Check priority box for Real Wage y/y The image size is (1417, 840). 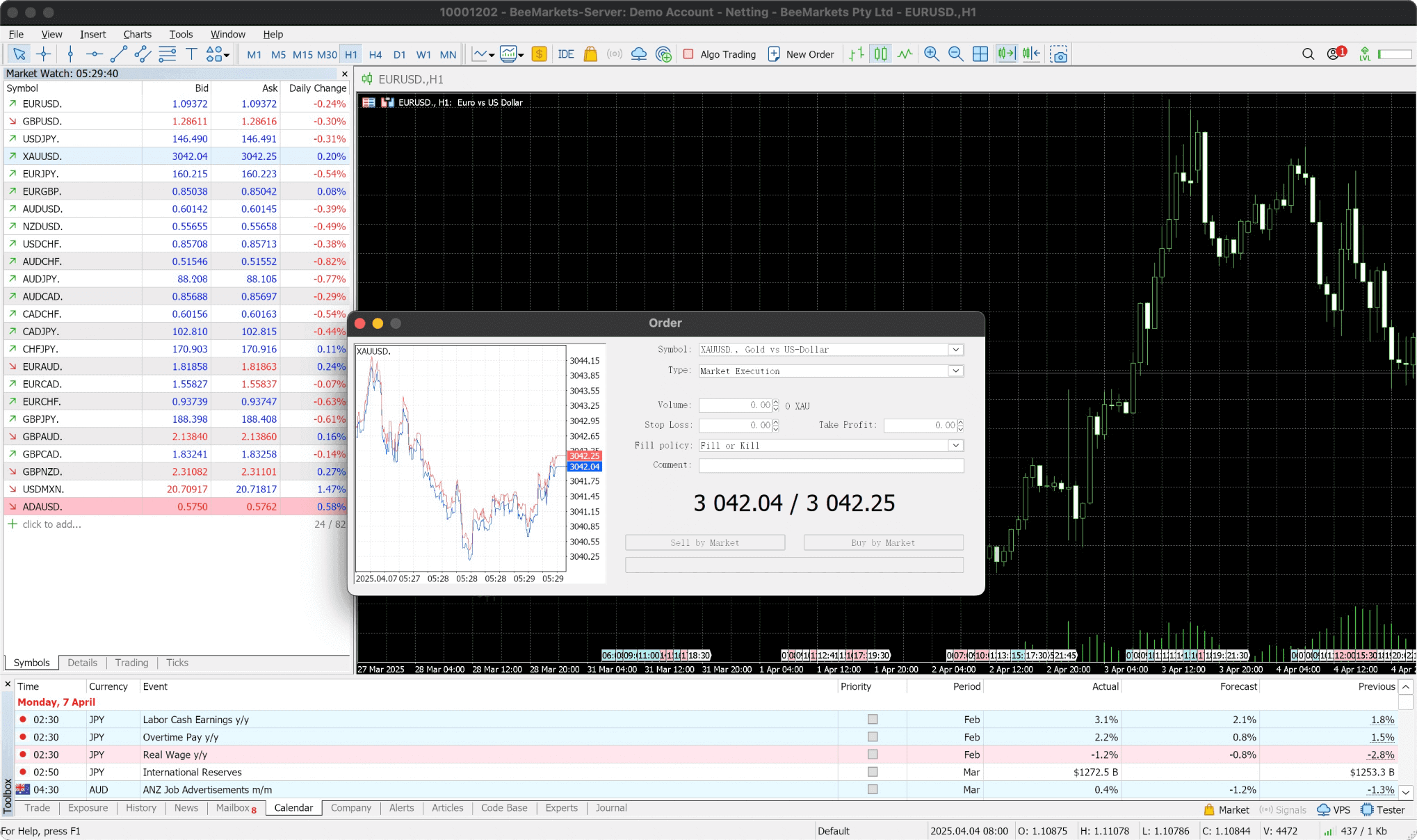pos(872,754)
